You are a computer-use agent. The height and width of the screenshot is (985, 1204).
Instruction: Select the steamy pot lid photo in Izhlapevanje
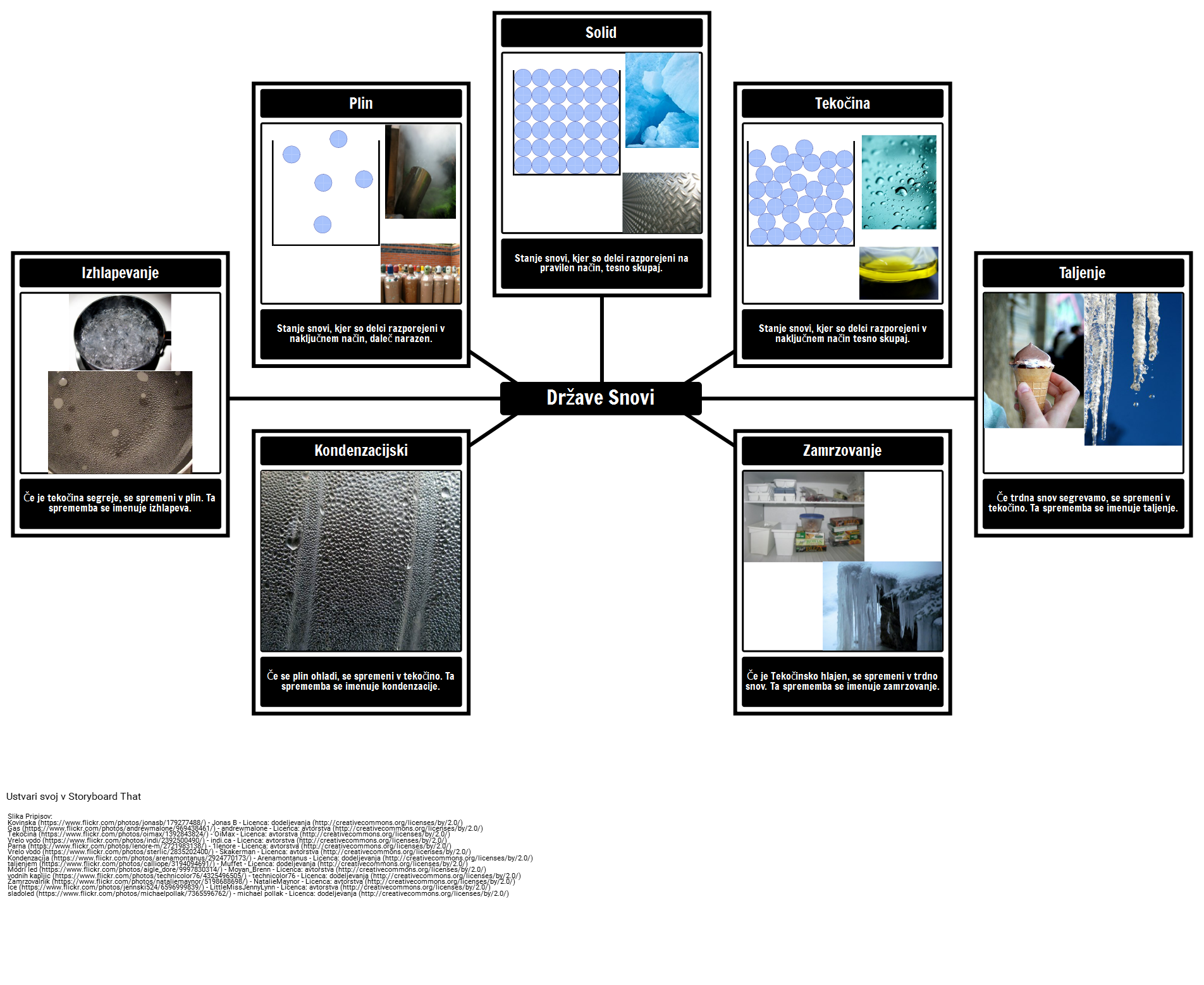pyautogui.click(x=120, y=422)
